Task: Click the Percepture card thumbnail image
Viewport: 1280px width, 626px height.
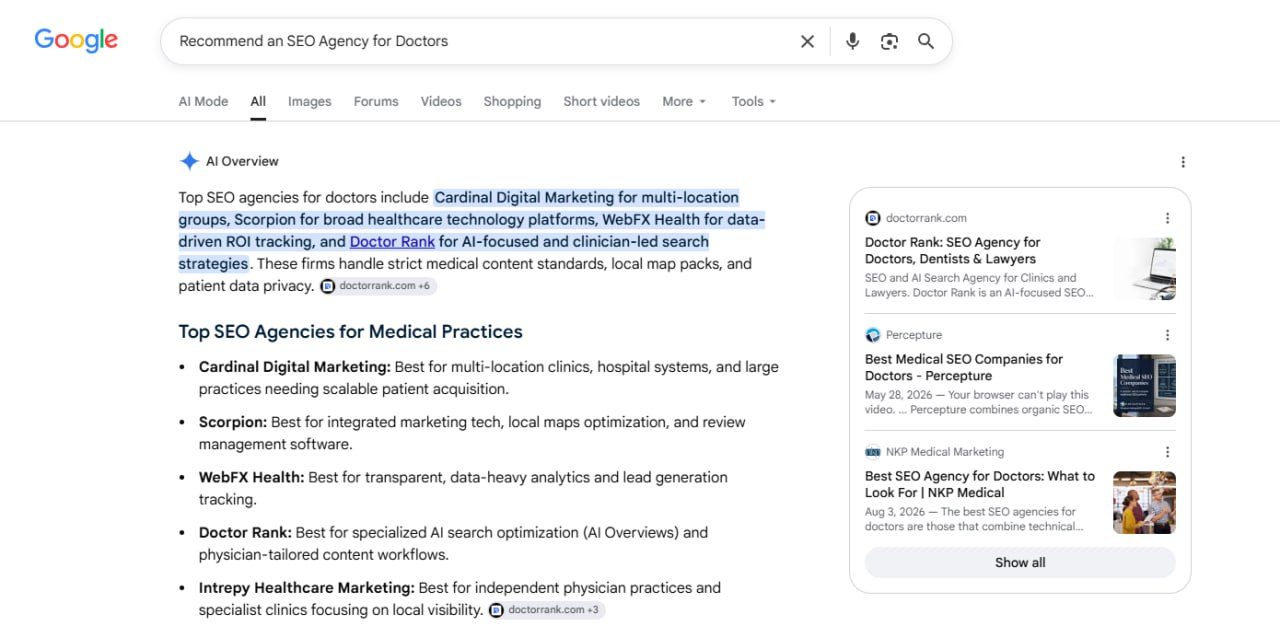Action: pos(1145,385)
